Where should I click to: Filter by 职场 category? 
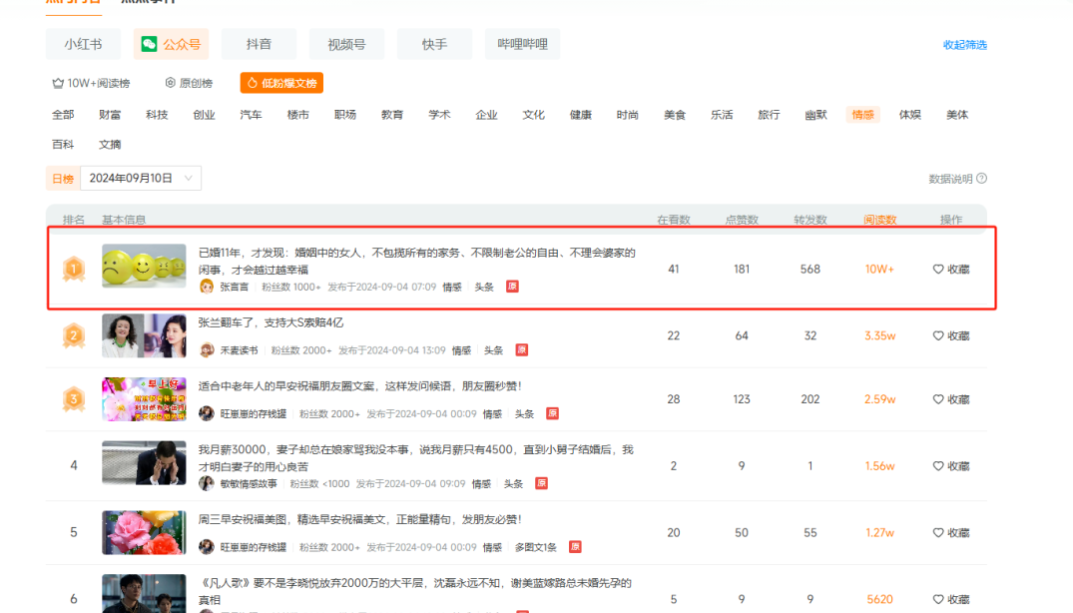[345, 115]
